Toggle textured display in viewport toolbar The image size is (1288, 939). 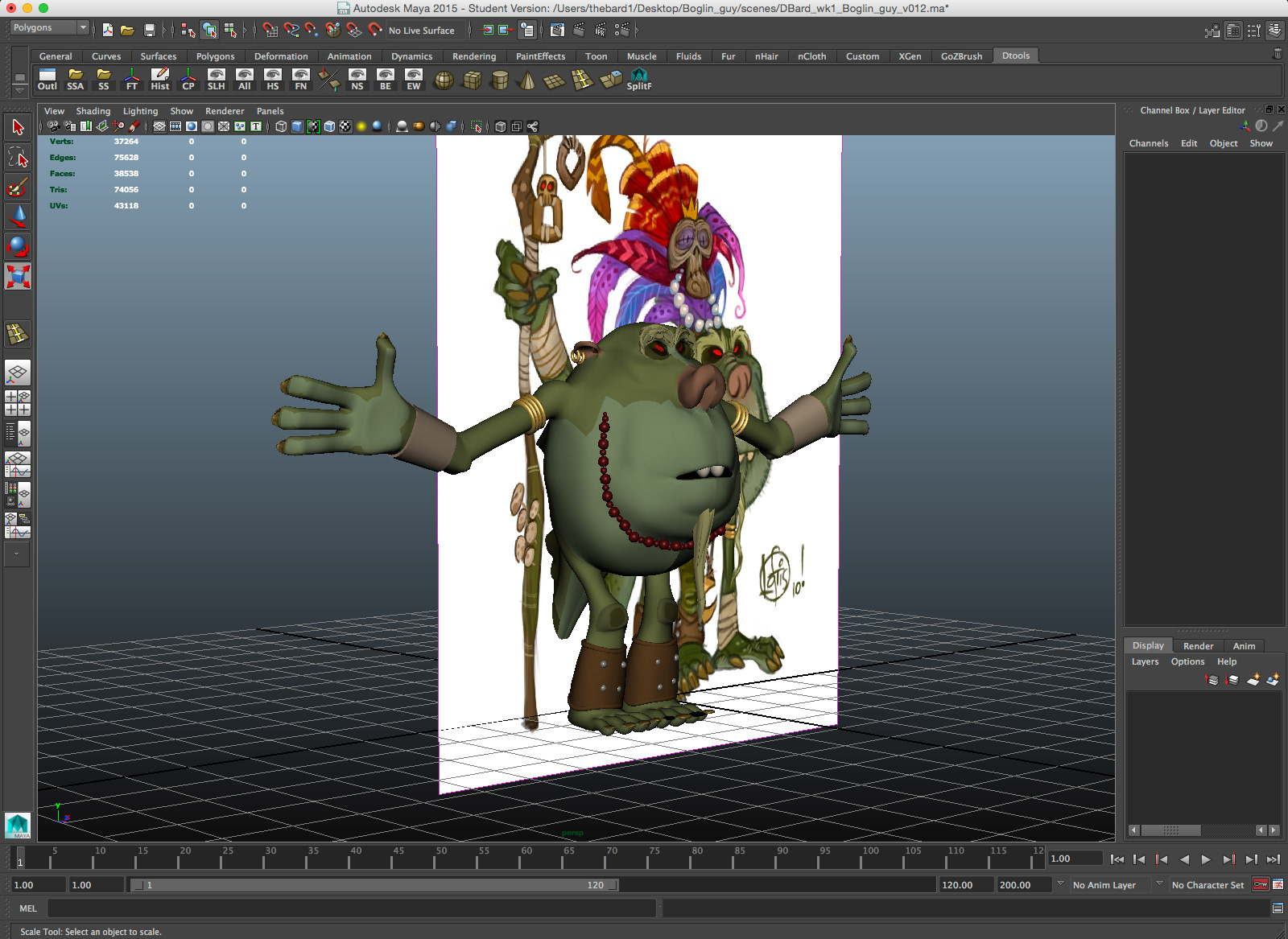[x=345, y=126]
